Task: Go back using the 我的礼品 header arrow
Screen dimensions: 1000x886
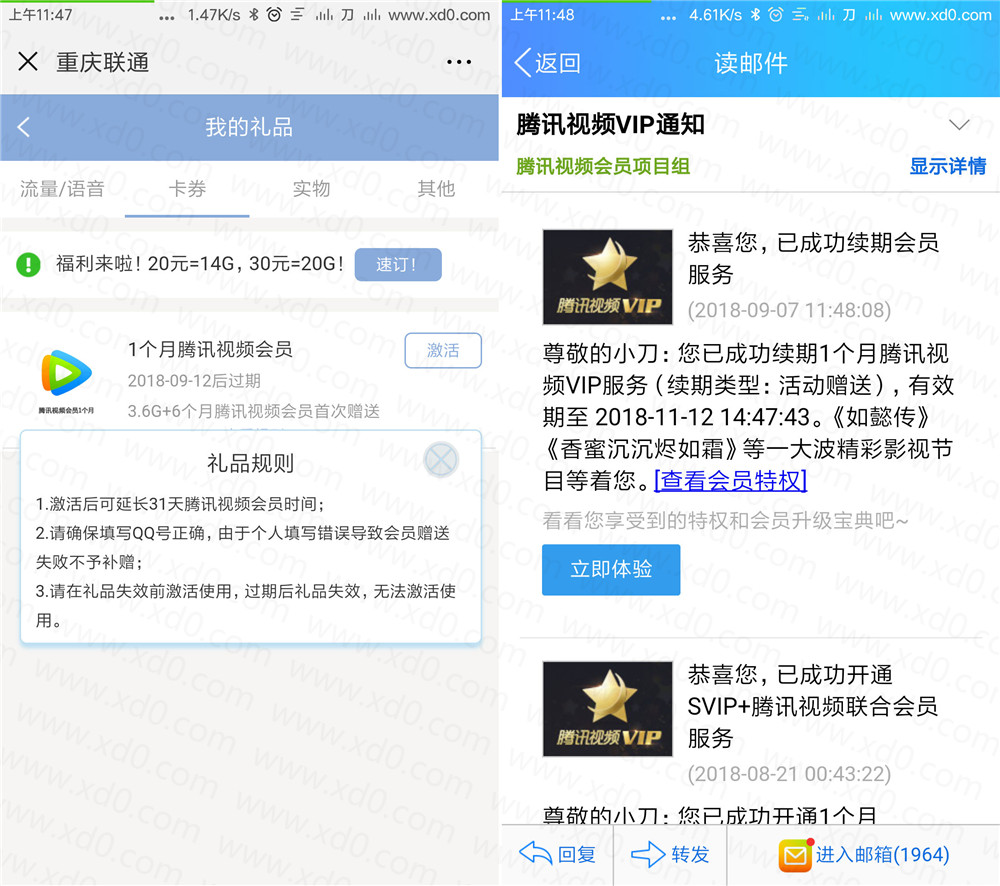Action: pyautogui.click(x=24, y=127)
